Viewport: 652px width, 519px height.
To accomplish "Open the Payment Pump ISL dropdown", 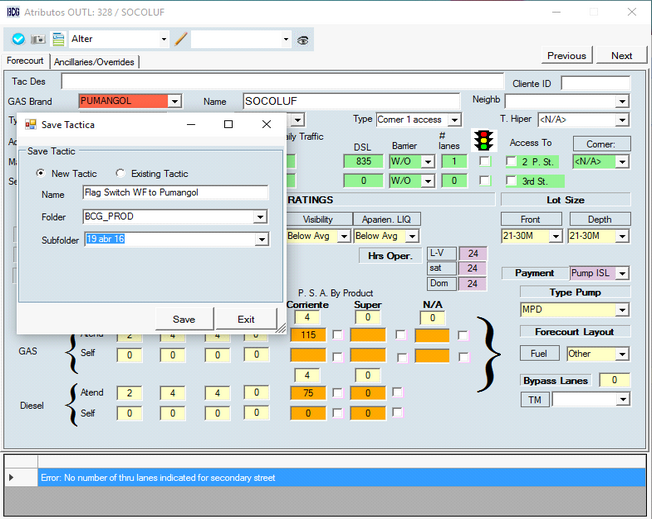I will click(x=622, y=273).
